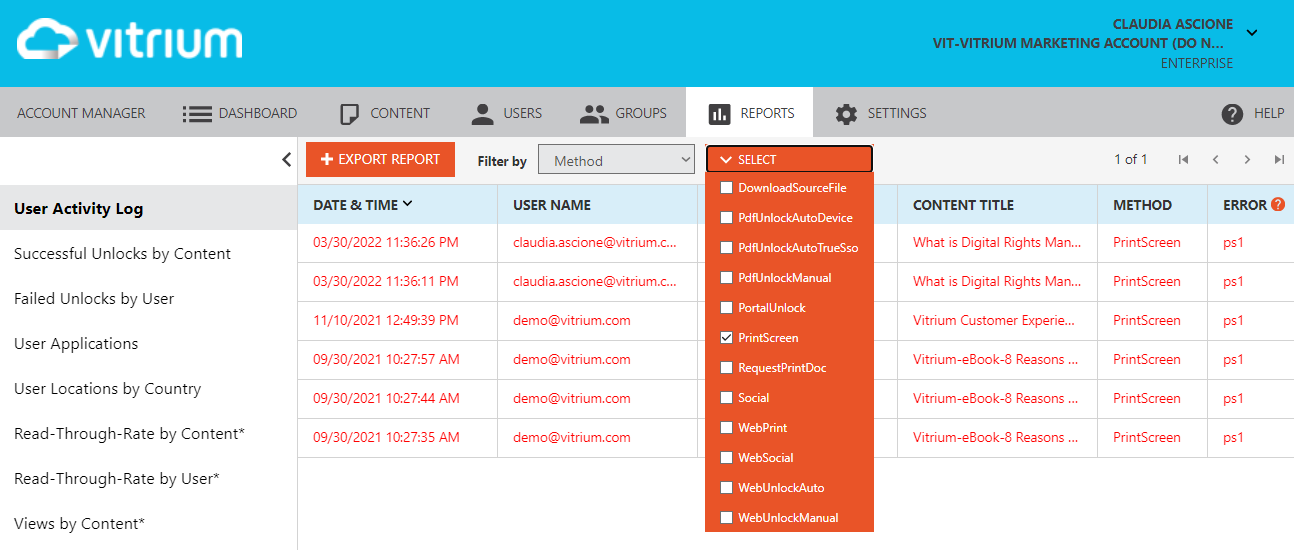This screenshot has height=550, width=1294.
Task: Open the Groups tab
Action: 623,113
